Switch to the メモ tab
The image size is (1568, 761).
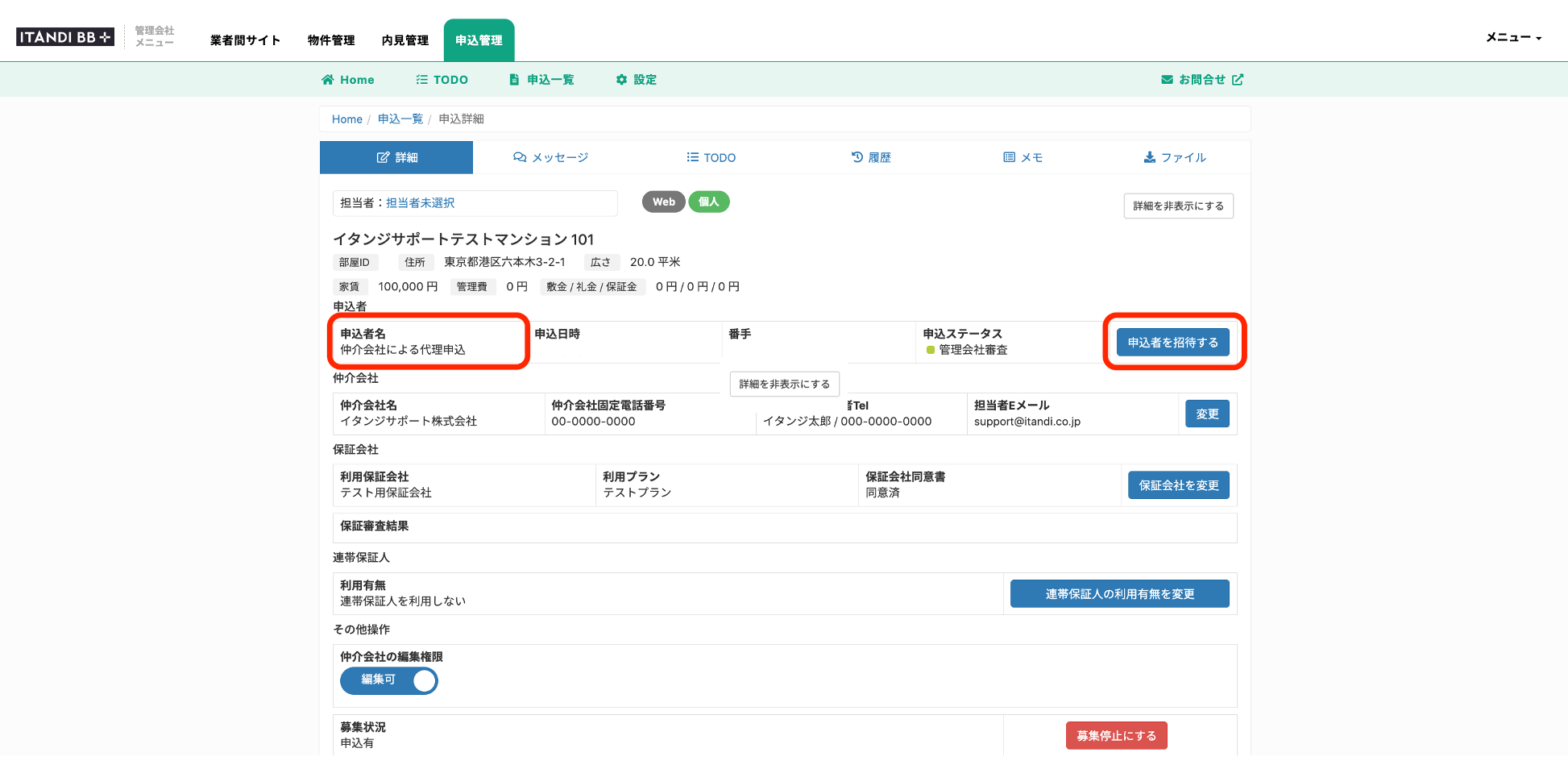[x=1023, y=157]
